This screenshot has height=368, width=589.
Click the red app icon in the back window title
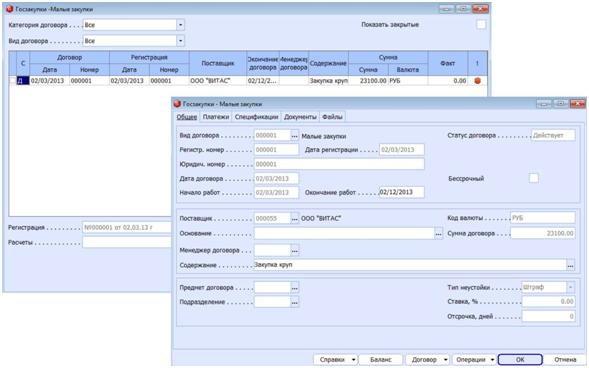[10, 9]
